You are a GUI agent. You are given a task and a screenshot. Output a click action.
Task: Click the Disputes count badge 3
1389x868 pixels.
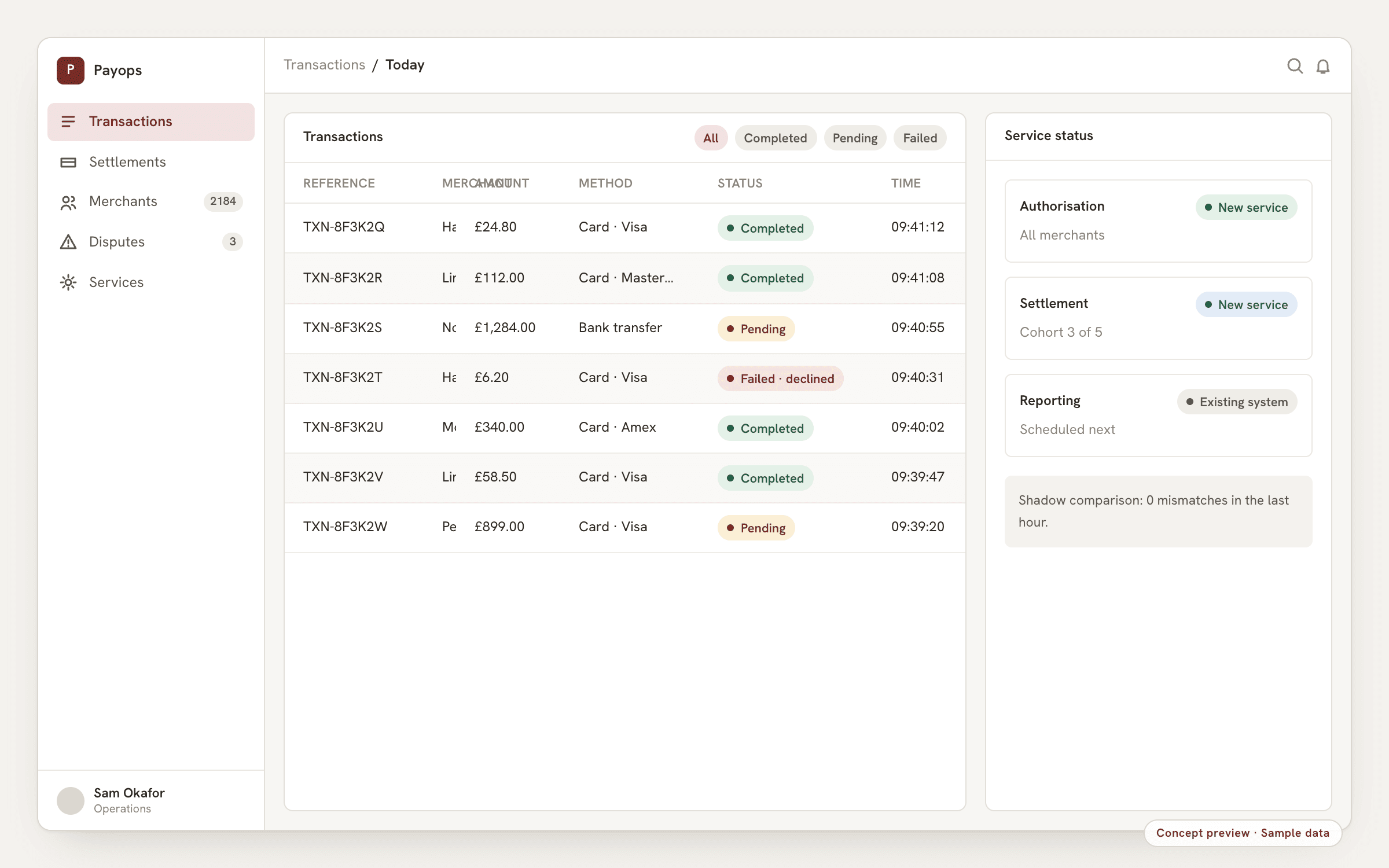point(233,242)
